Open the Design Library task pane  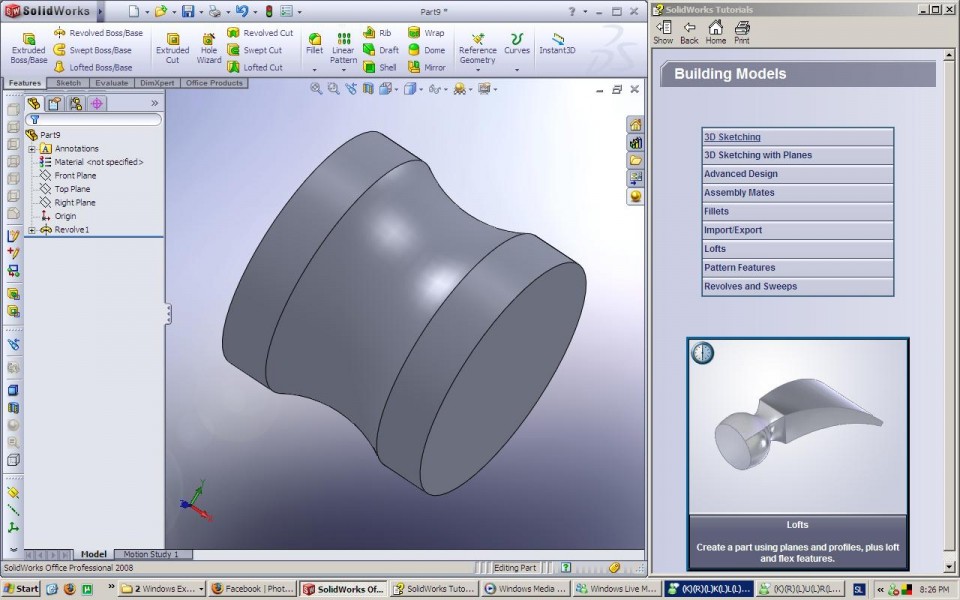[x=636, y=143]
